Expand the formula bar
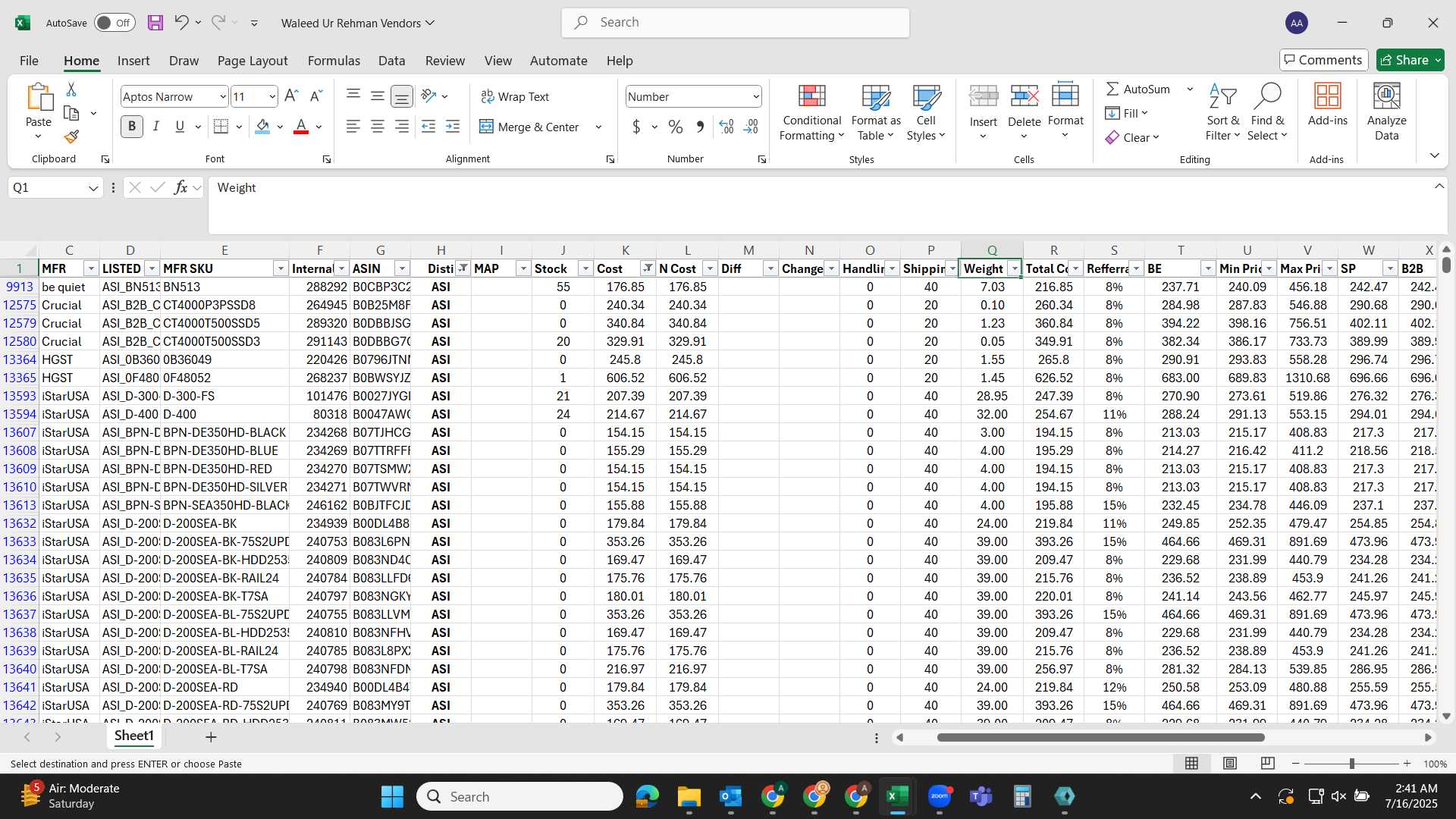This screenshot has width=1456, height=819. pyautogui.click(x=1439, y=187)
